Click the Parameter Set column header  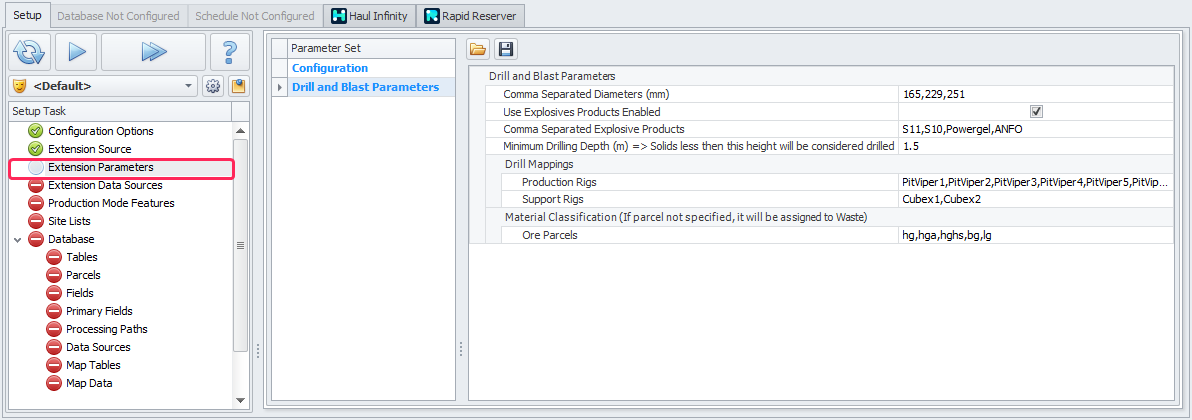pyautogui.click(x=372, y=48)
